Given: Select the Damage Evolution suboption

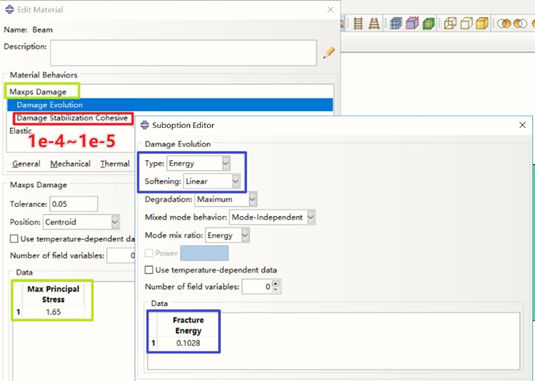Looking at the screenshot, I should point(170,105).
